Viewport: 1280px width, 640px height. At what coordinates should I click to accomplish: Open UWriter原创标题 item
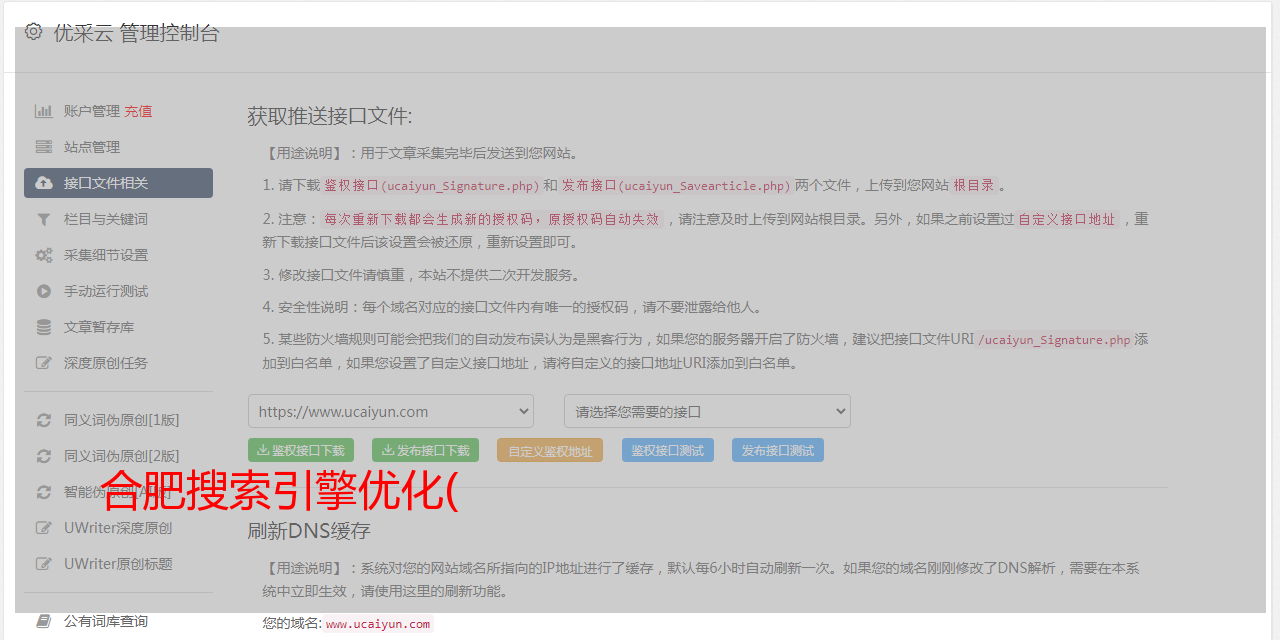(118, 564)
